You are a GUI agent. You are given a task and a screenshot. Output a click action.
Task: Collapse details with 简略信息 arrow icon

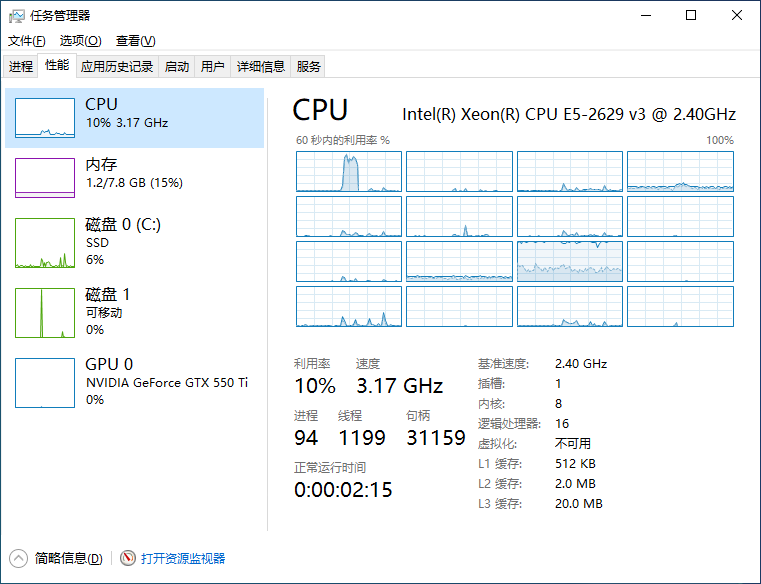18,558
